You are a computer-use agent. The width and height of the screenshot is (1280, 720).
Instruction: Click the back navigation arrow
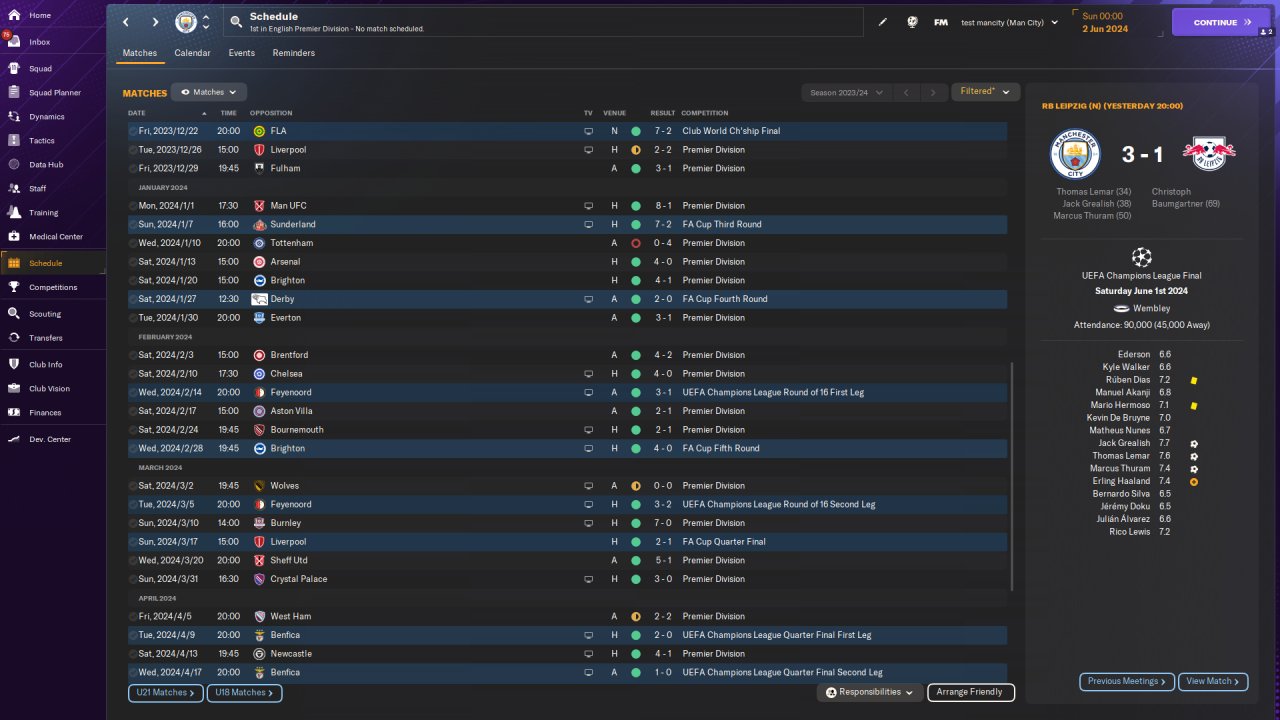click(x=126, y=22)
